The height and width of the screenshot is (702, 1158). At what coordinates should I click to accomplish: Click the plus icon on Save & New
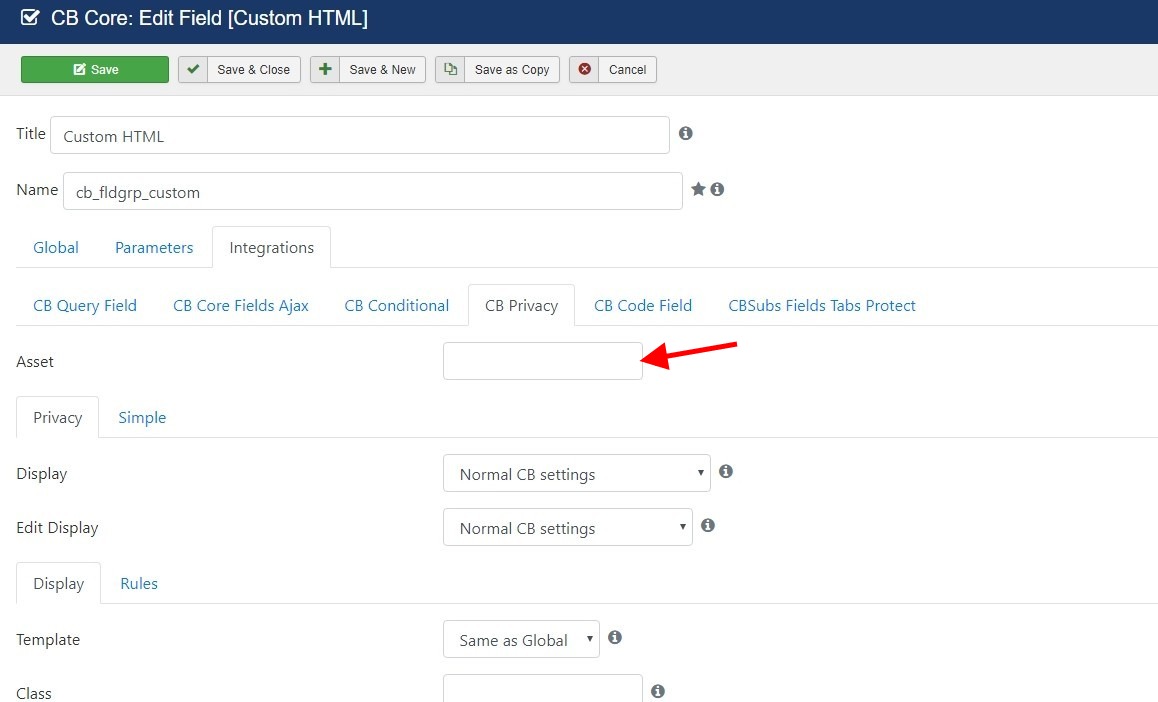[325, 69]
